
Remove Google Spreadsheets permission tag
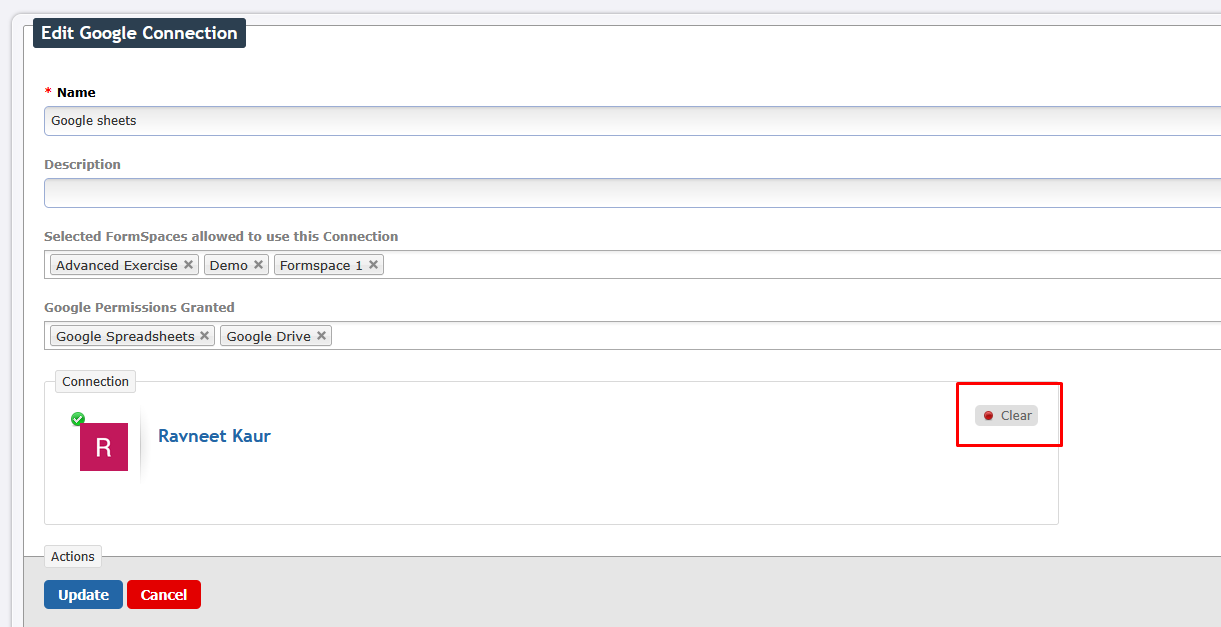point(204,337)
